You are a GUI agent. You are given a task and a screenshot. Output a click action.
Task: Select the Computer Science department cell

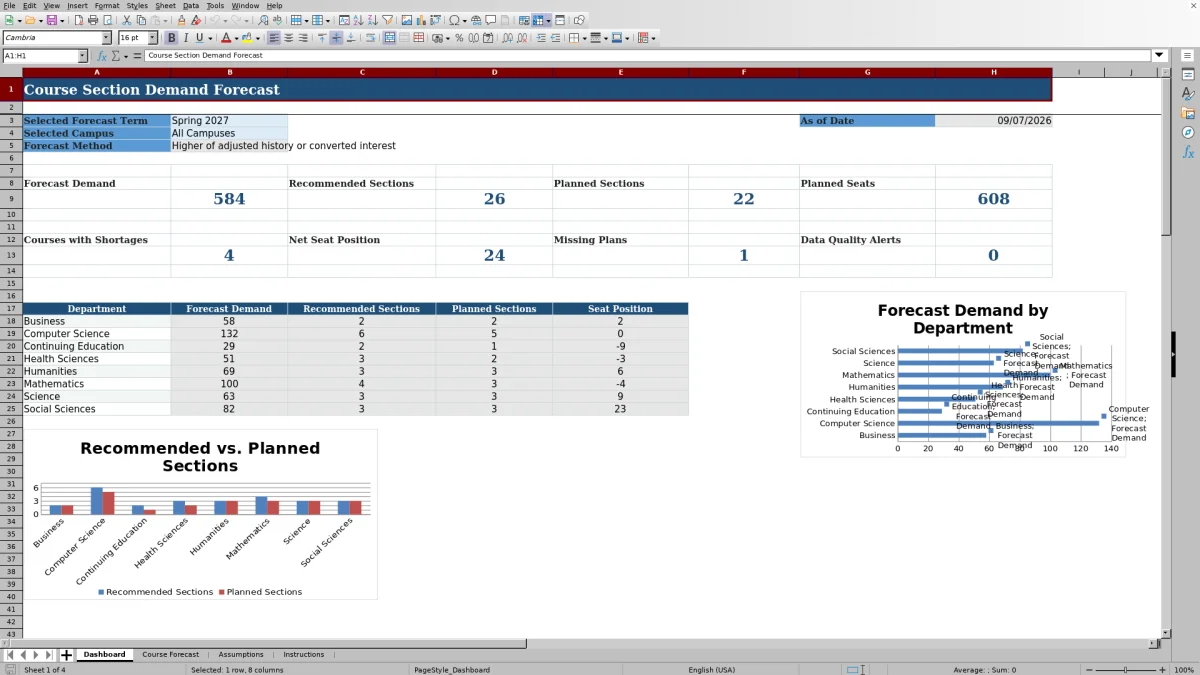click(96, 334)
